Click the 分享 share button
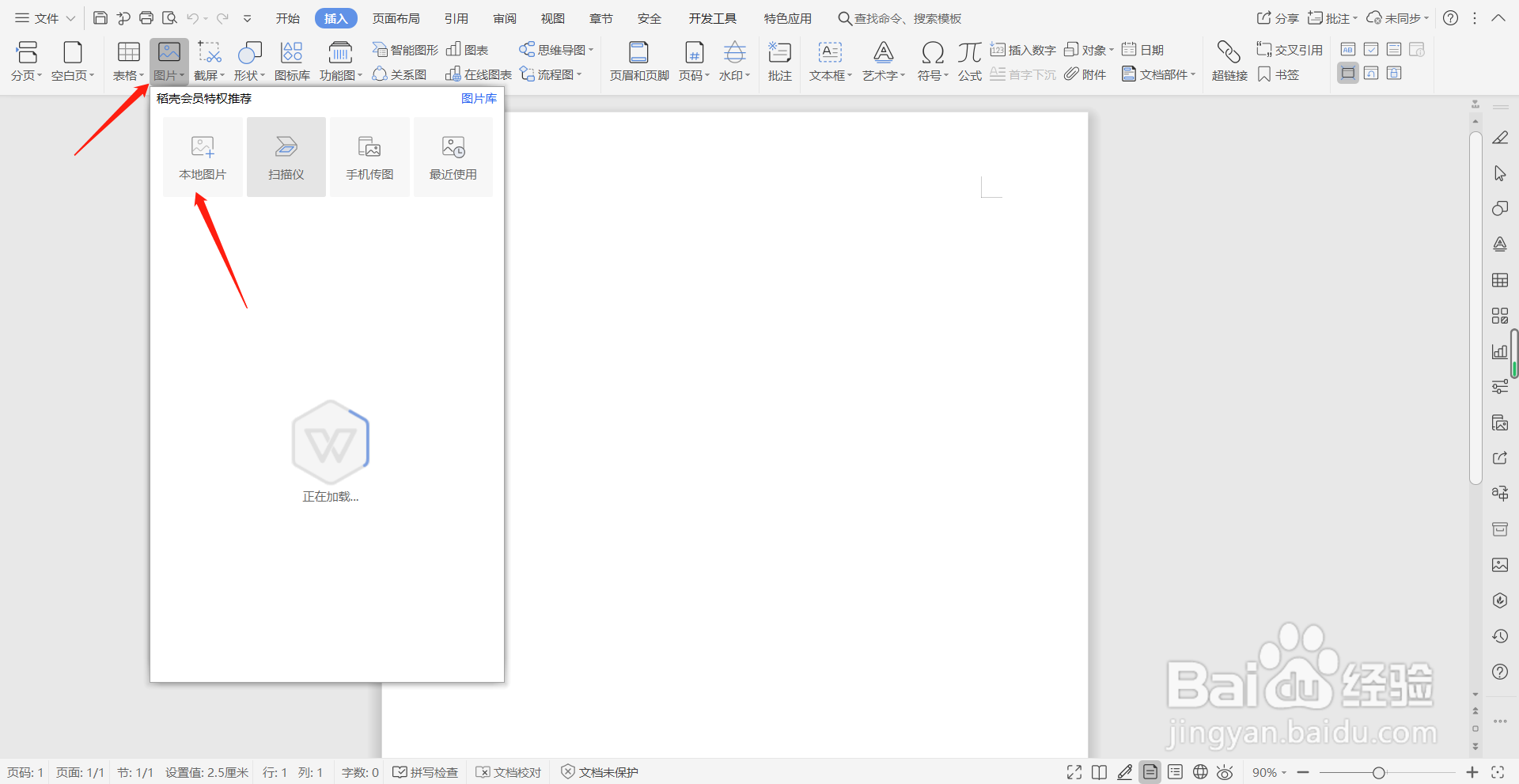Screen dimensions: 1519x784 [1278, 18]
